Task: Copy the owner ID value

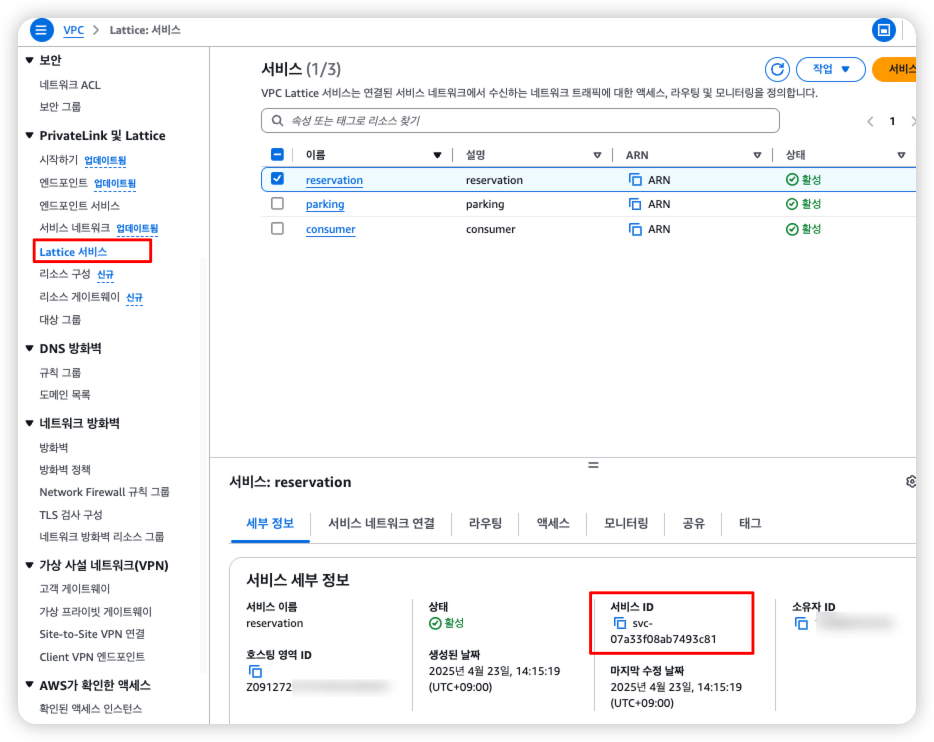Action: point(802,623)
